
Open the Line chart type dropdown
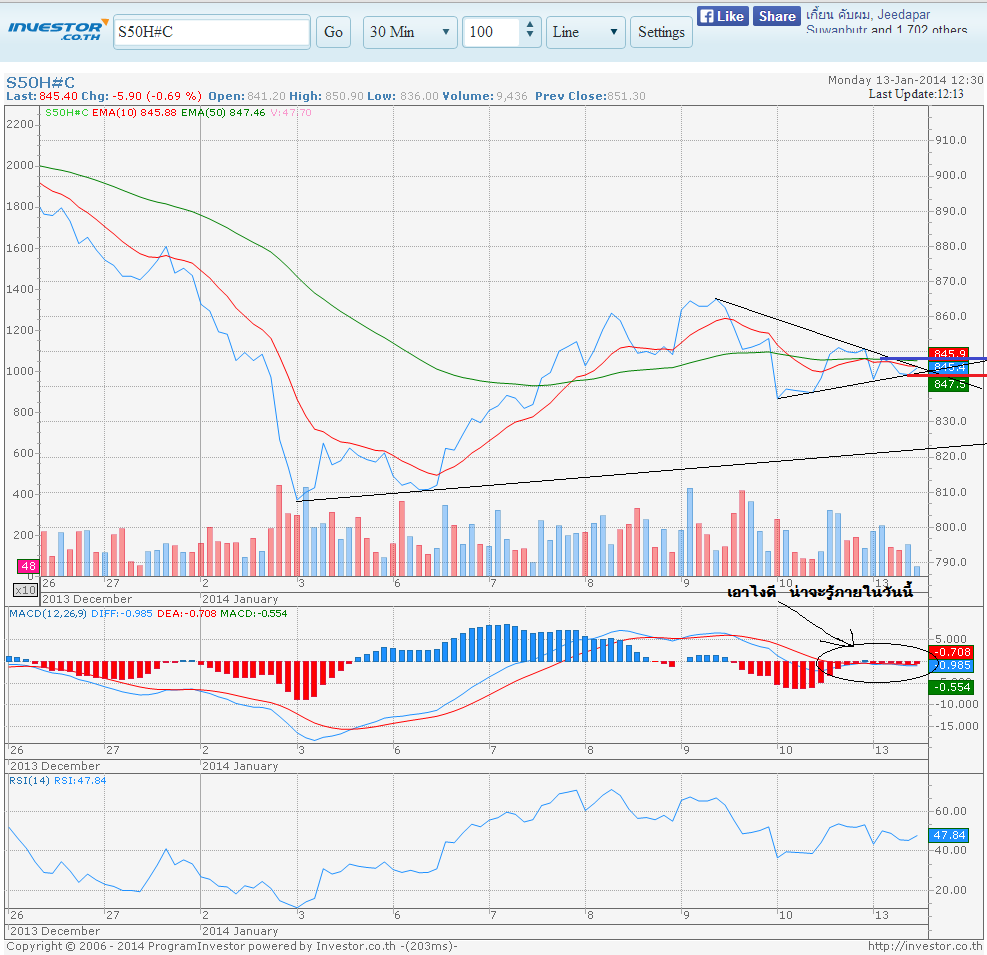click(585, 32)
